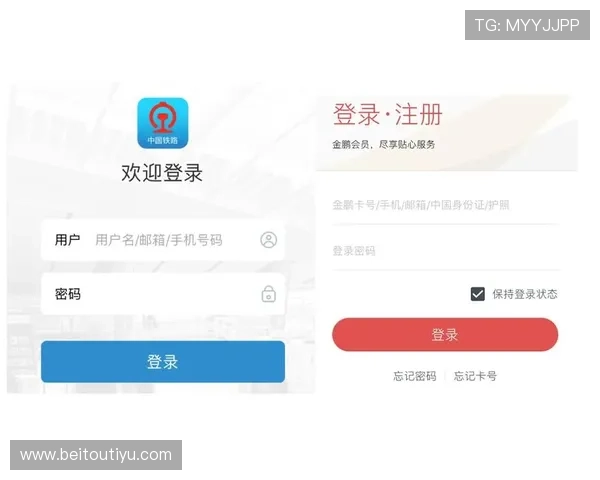Click the padlock icon in password field
The height and width of the screenshot is (480, 600).
[269, 294]
